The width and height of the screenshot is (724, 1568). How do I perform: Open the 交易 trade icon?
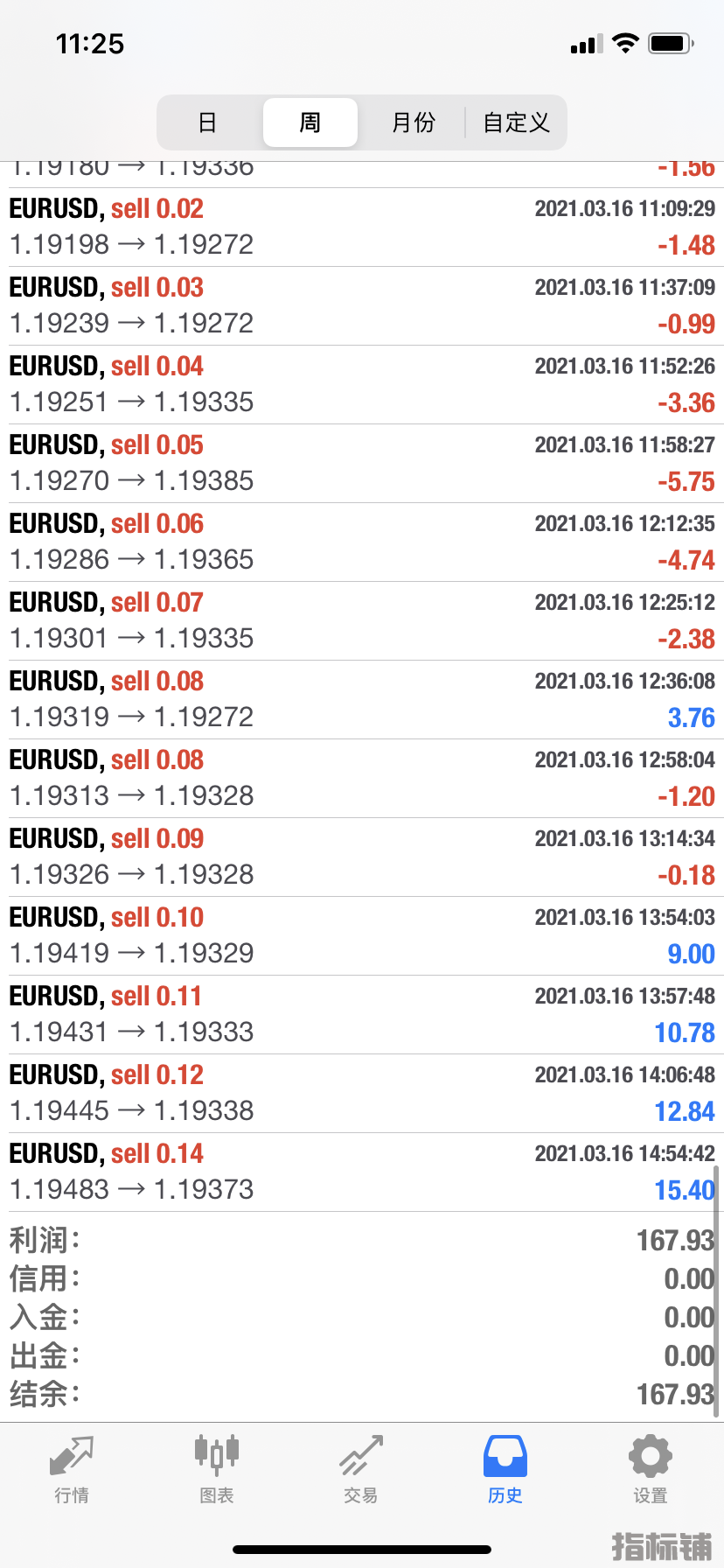[x=361, y=1456]
